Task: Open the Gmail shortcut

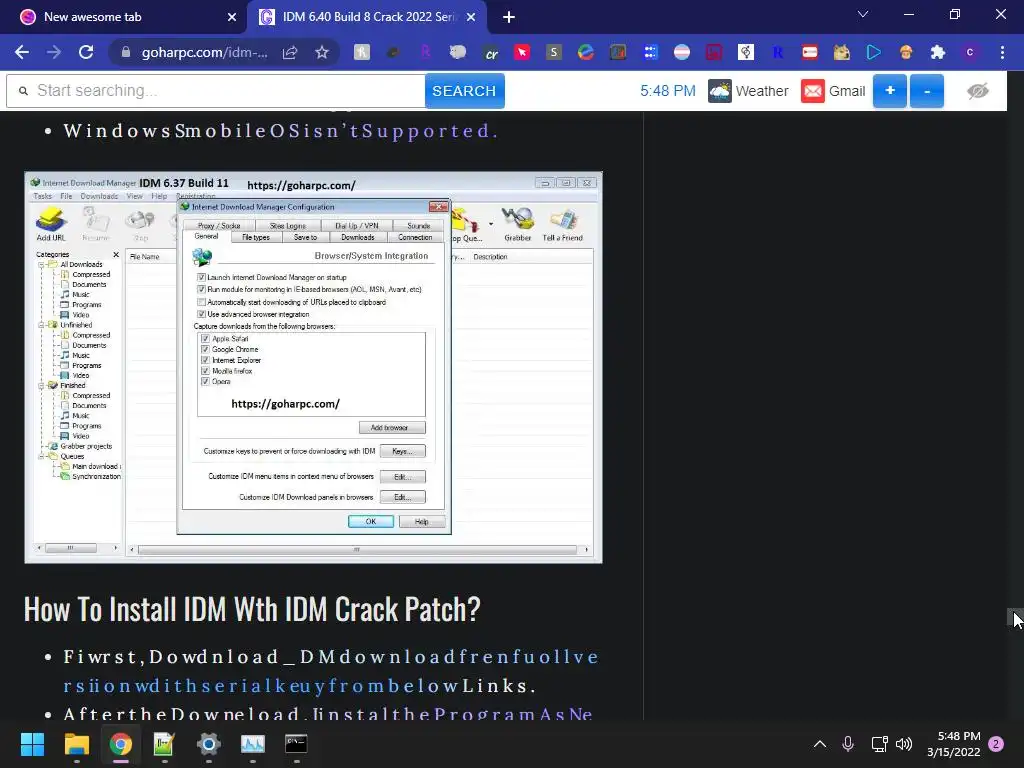Action: [833, 91]
